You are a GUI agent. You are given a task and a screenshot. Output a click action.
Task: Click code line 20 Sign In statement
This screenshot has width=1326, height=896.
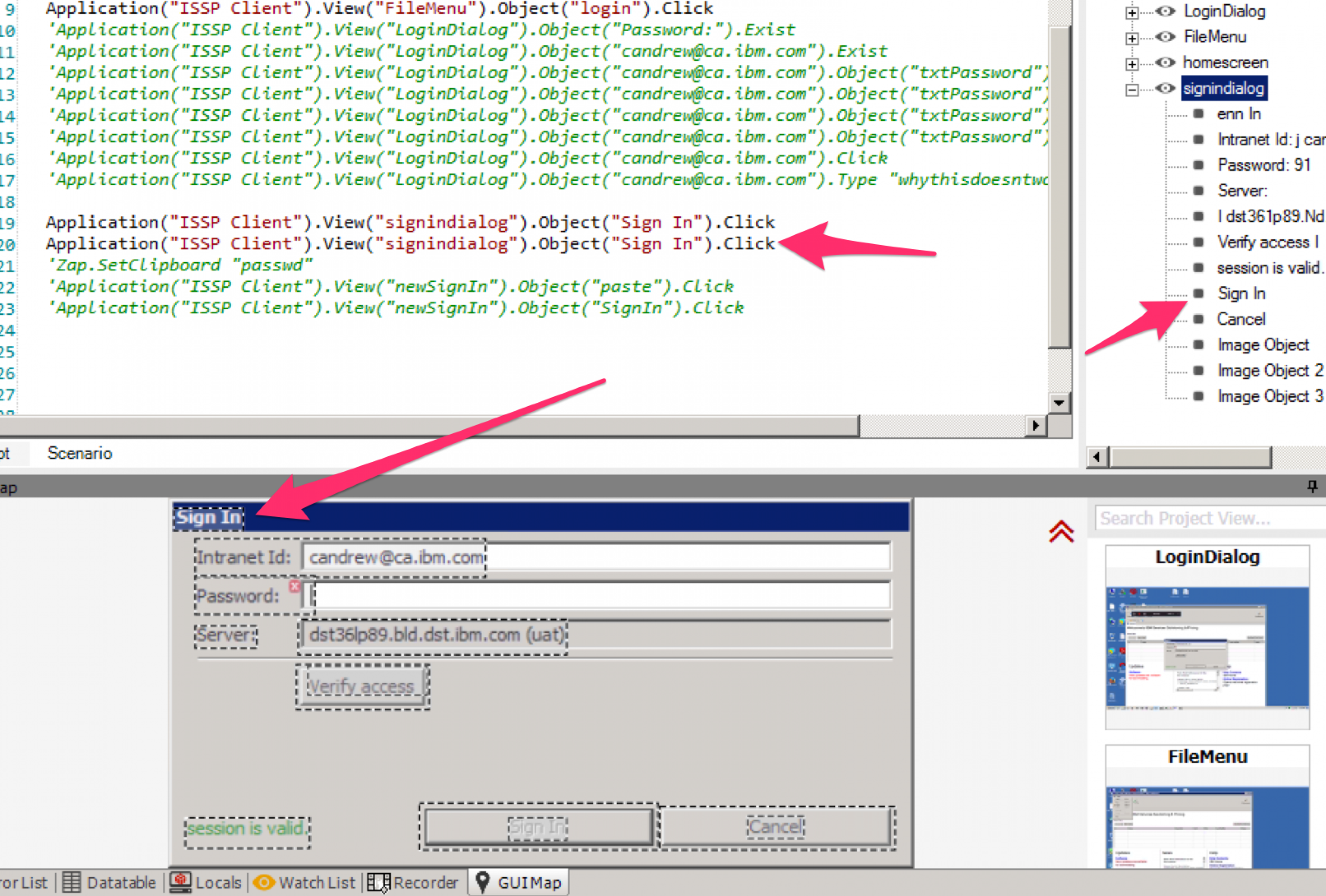tap(410, 244)
